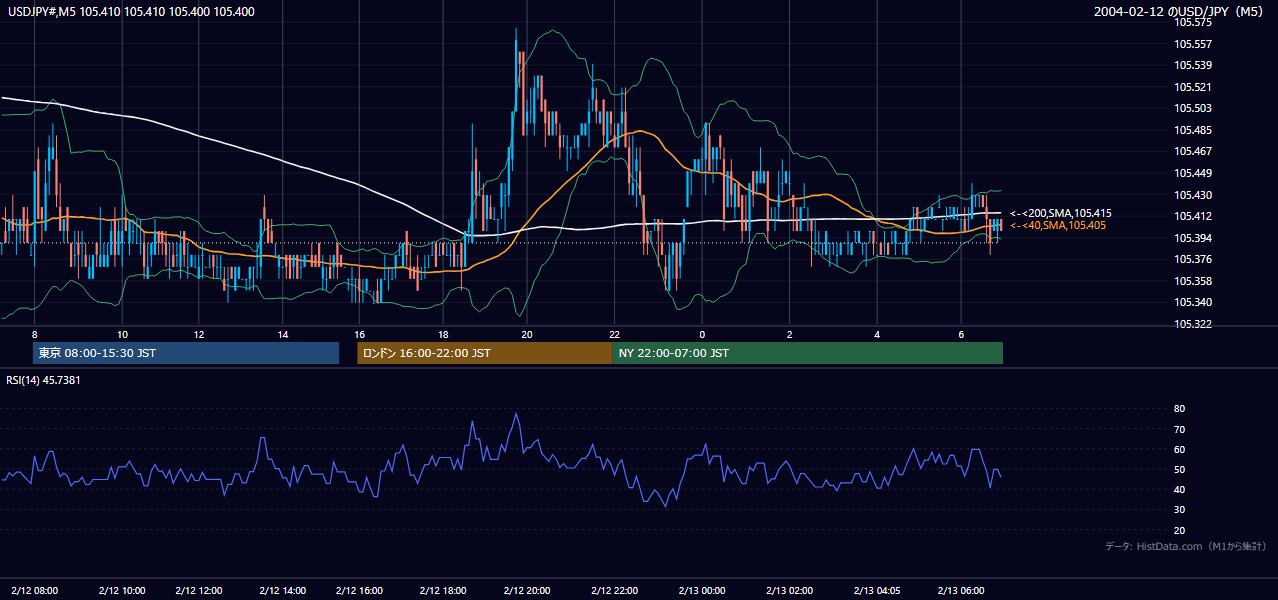Click the bottom date label 2/13 04:05

tap(877, 590)
